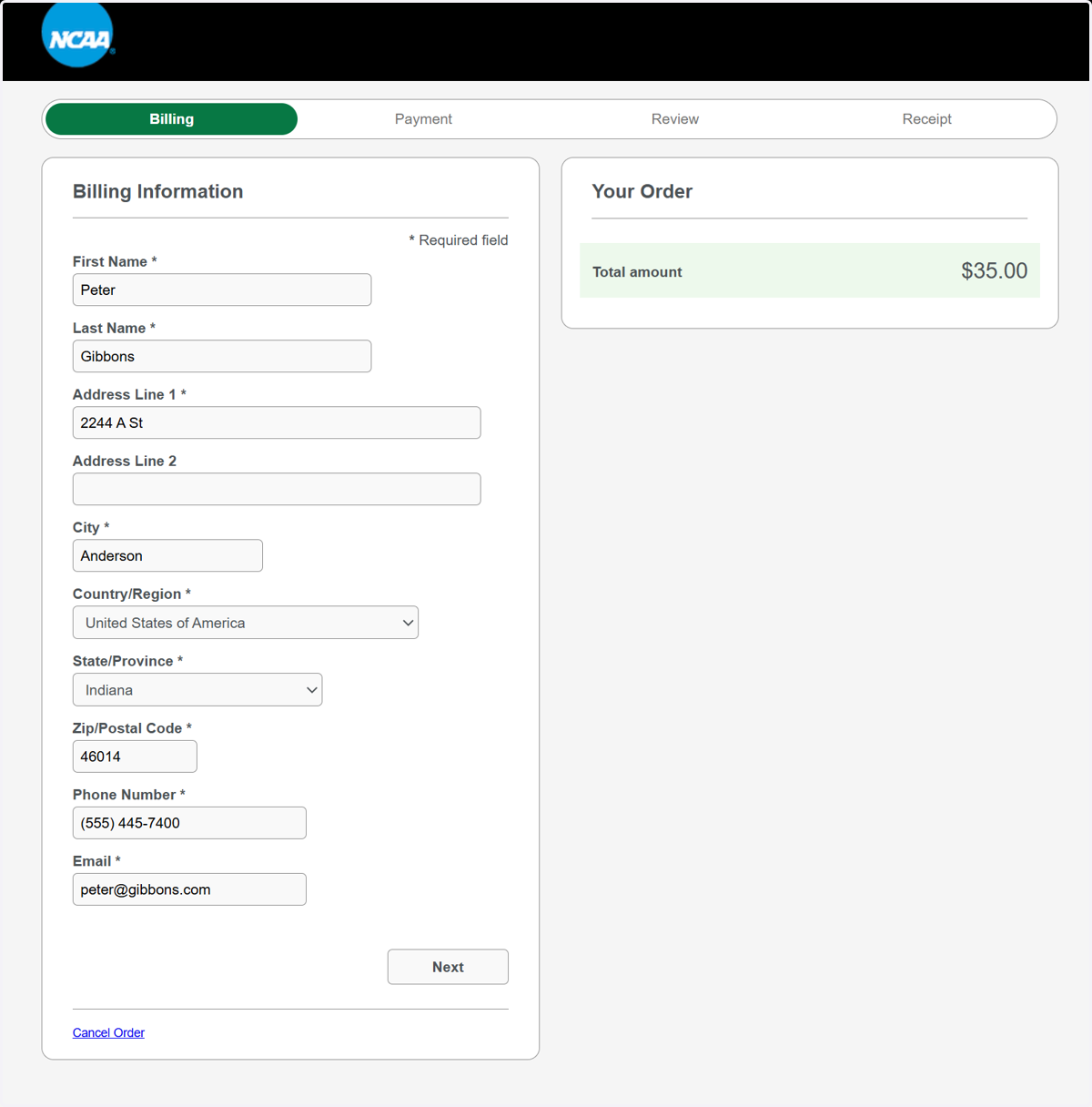Go to the Payment step tab
The width and height of the screenshot is (1092, 1107).
pyautogui.click(x=423, y=119)
